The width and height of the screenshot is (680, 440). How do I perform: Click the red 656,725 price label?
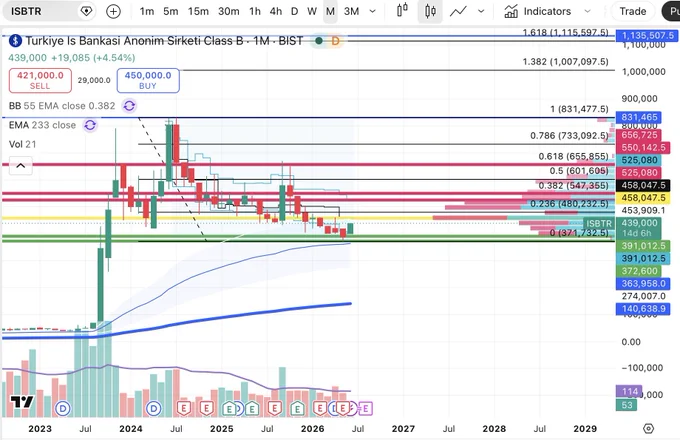[x=639, y=135]
